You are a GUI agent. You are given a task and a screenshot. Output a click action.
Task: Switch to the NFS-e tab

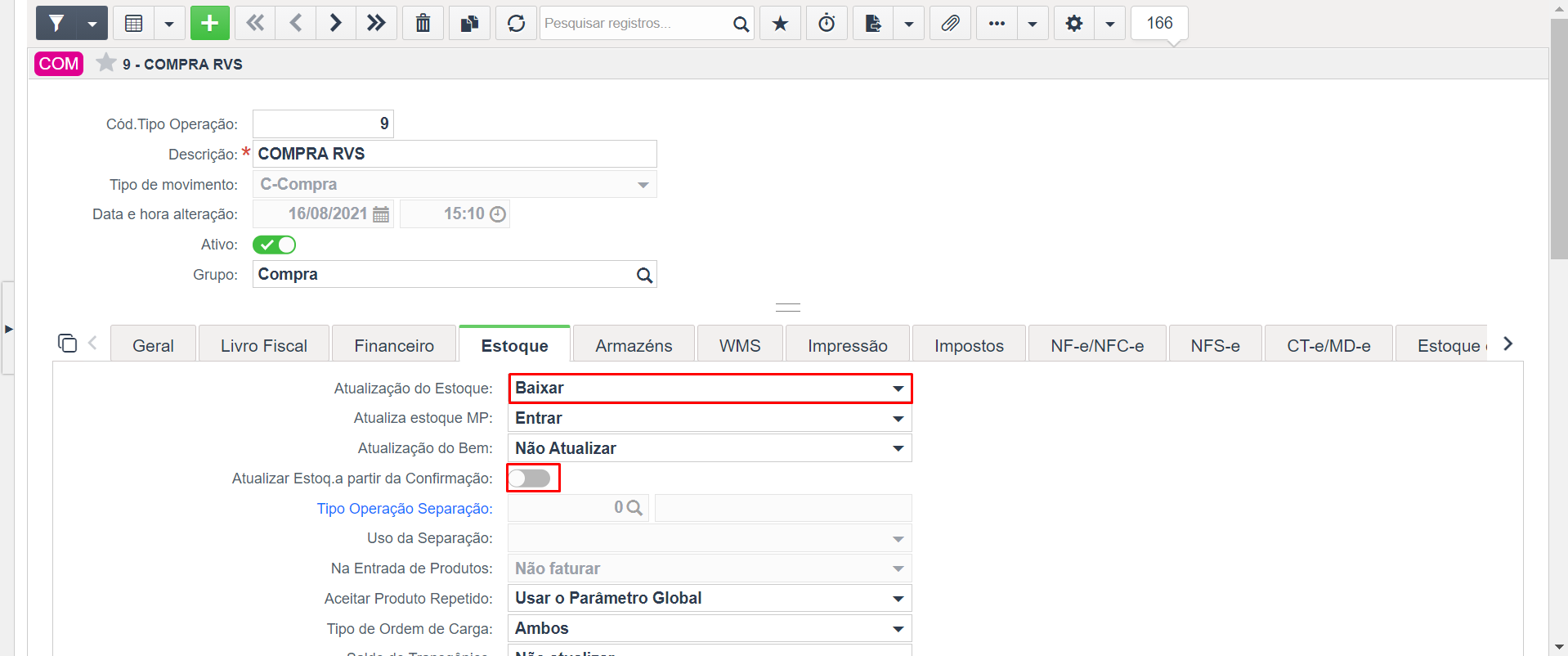[1215, 345]
